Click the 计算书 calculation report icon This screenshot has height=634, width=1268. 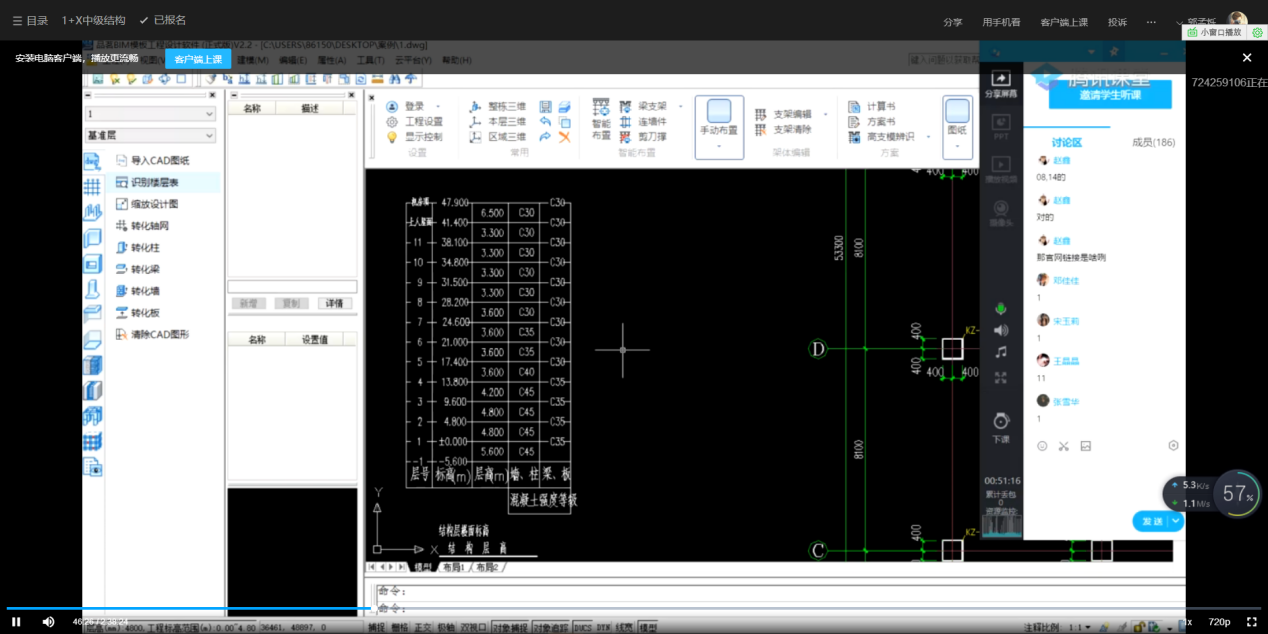pos(853,107)
